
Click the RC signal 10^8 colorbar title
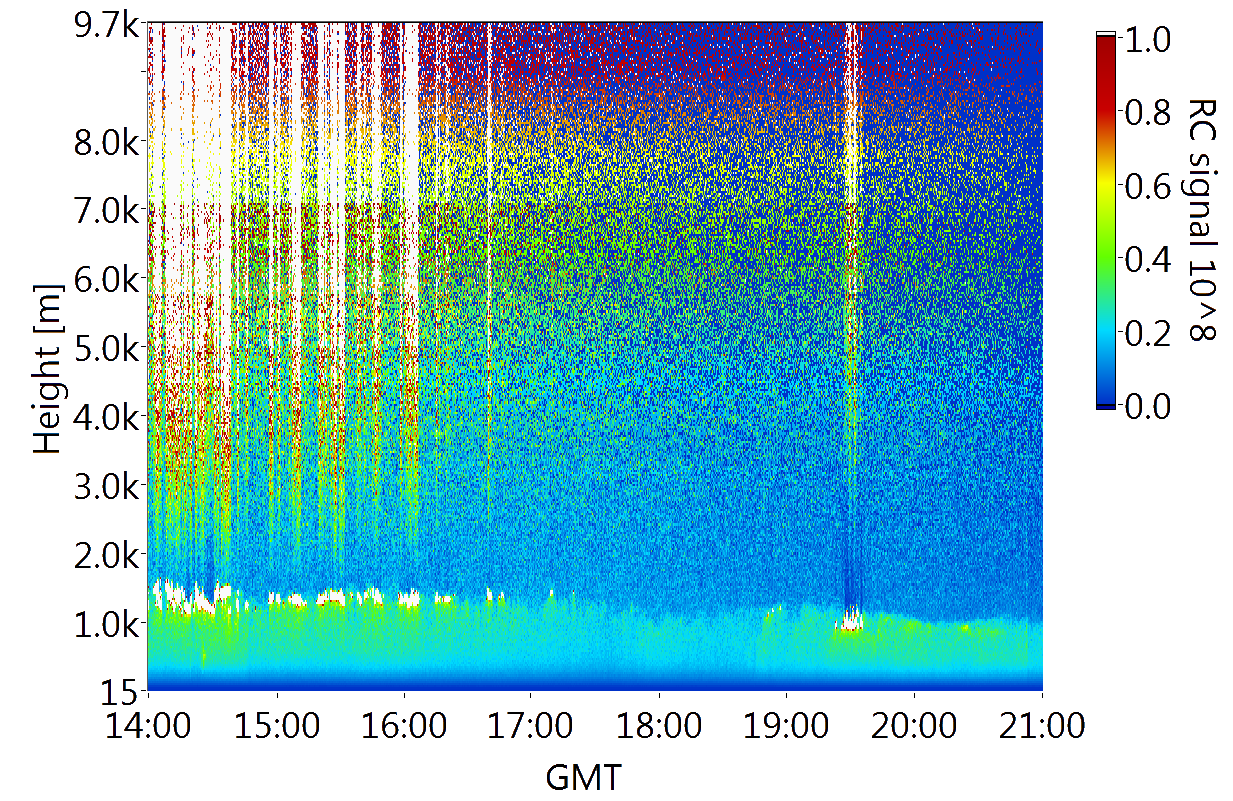1203,222
